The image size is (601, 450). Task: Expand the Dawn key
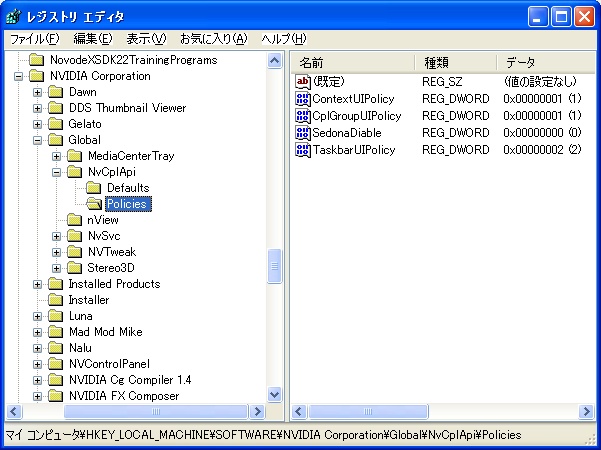(37, 92)
